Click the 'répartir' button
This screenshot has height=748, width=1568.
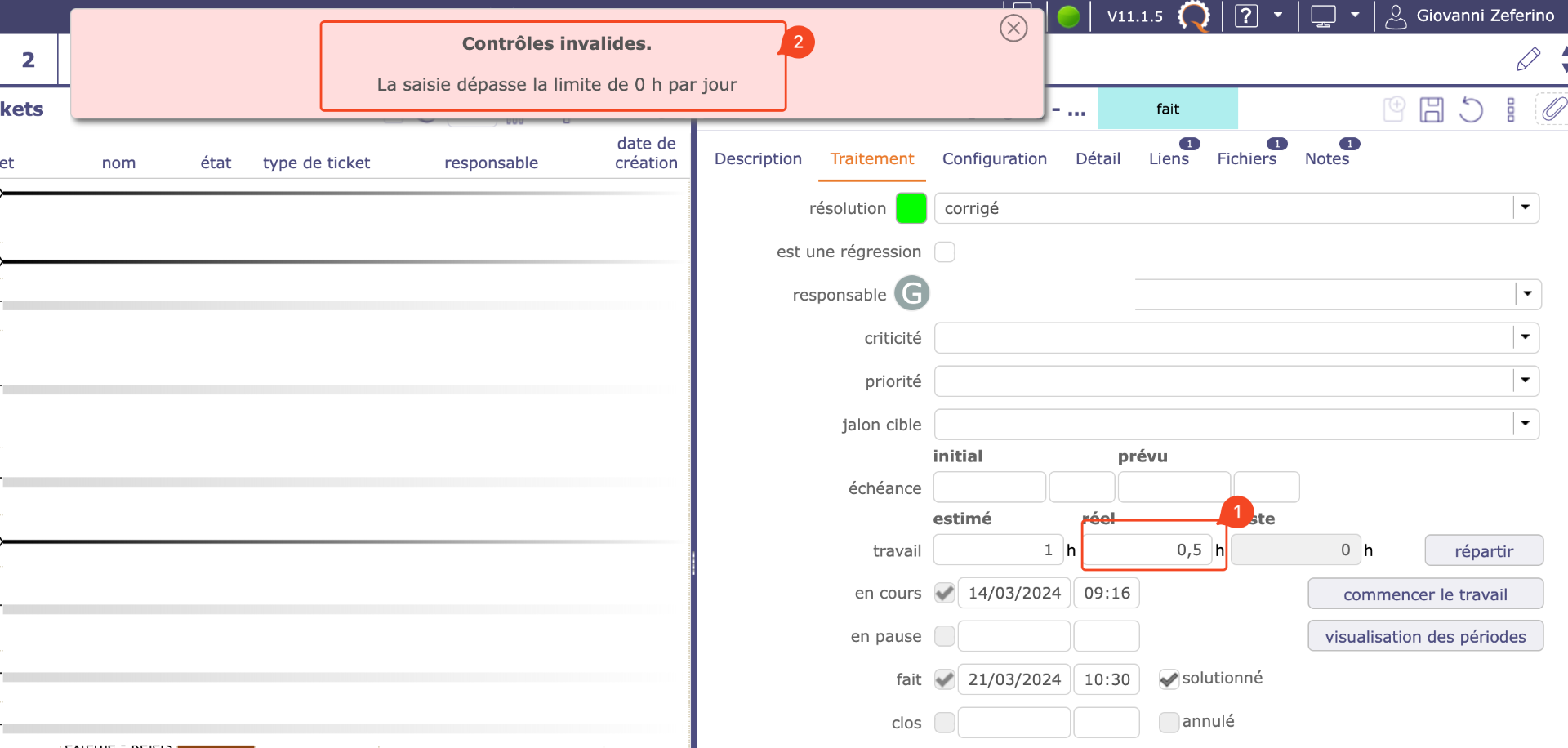coord(1483,551)
